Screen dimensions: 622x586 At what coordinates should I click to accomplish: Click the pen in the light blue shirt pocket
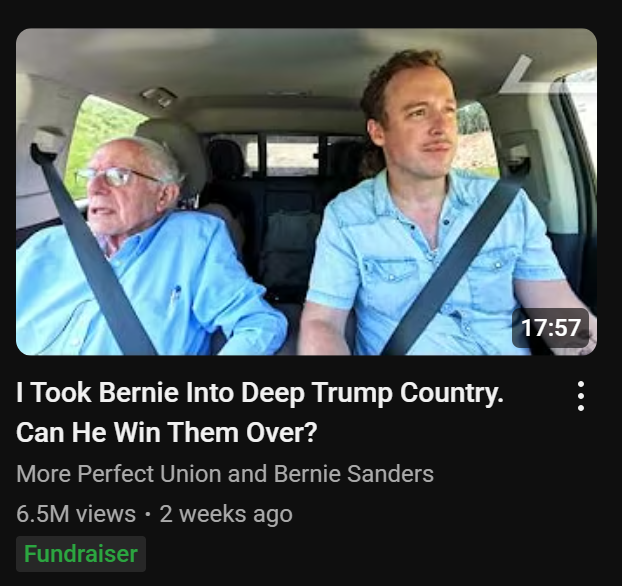[x=175, y=296]
